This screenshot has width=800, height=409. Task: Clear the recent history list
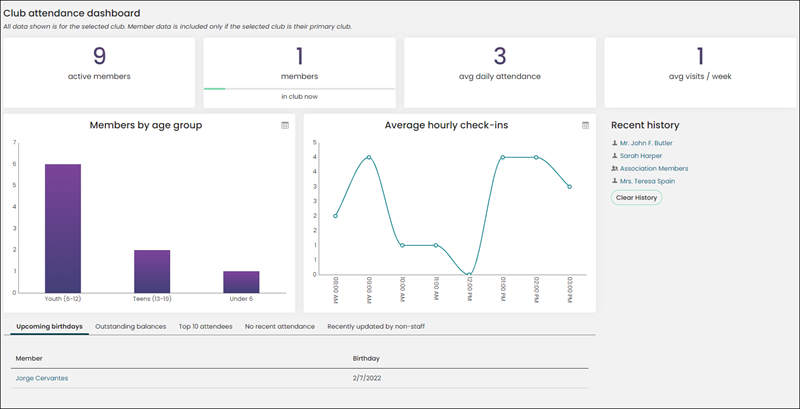636,197
